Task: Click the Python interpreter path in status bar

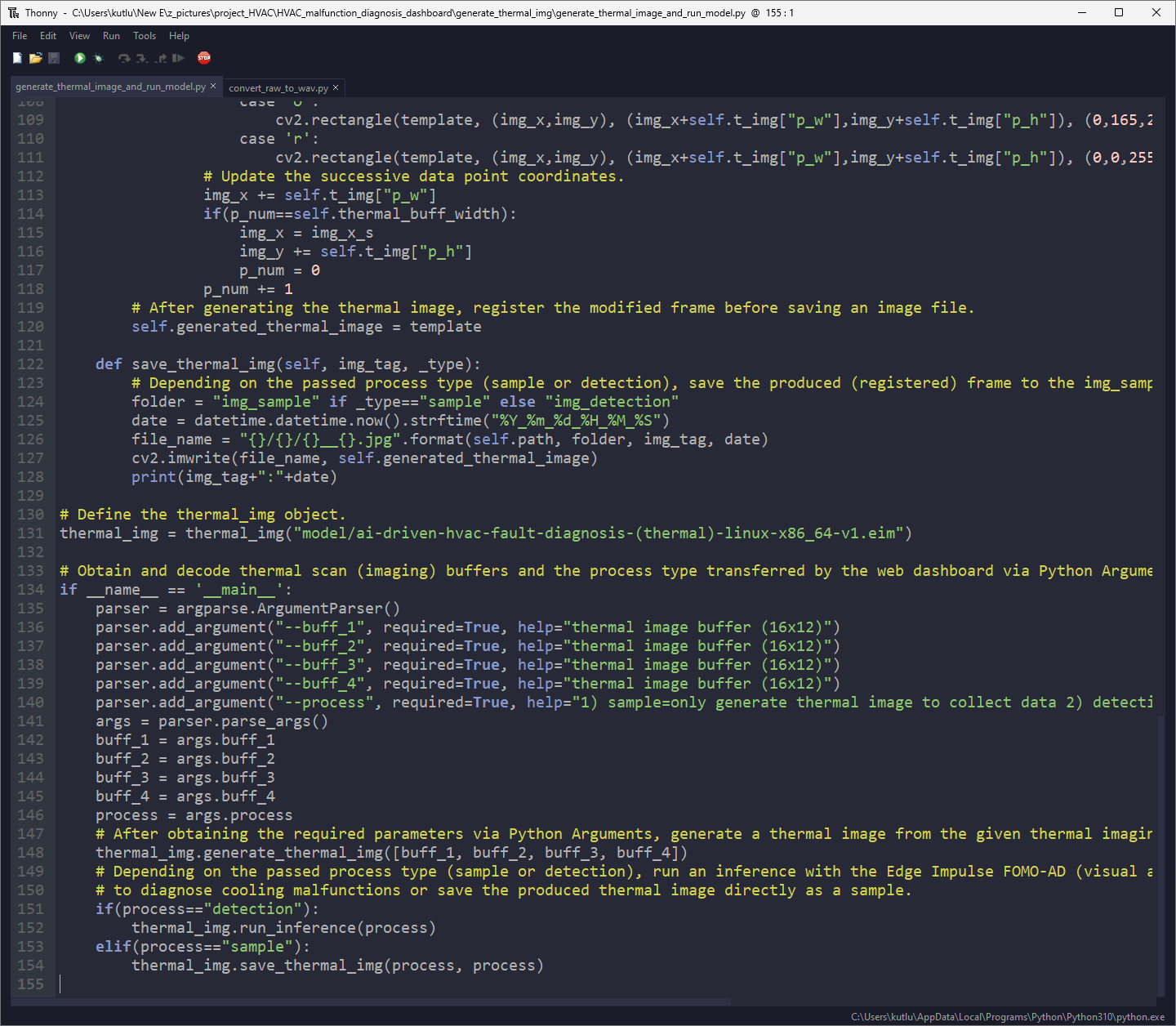Action: [1008, 1017]
